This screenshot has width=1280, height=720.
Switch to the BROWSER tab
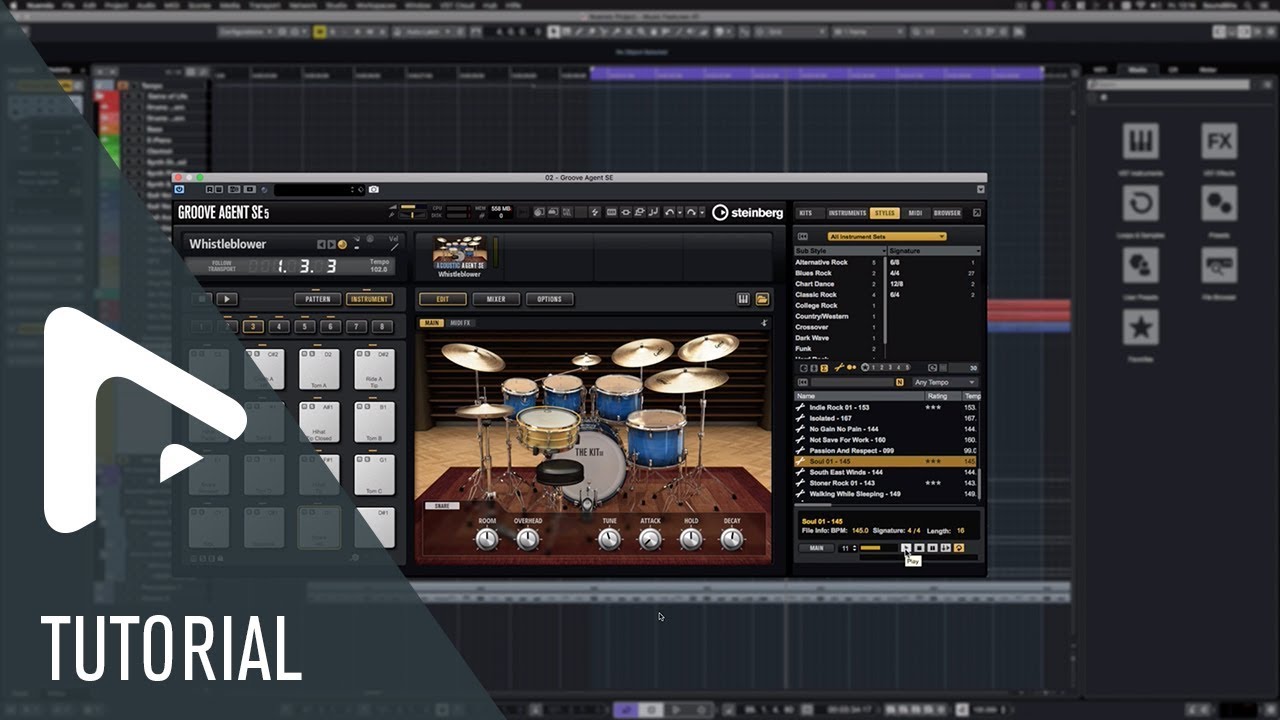coord(947,213)
